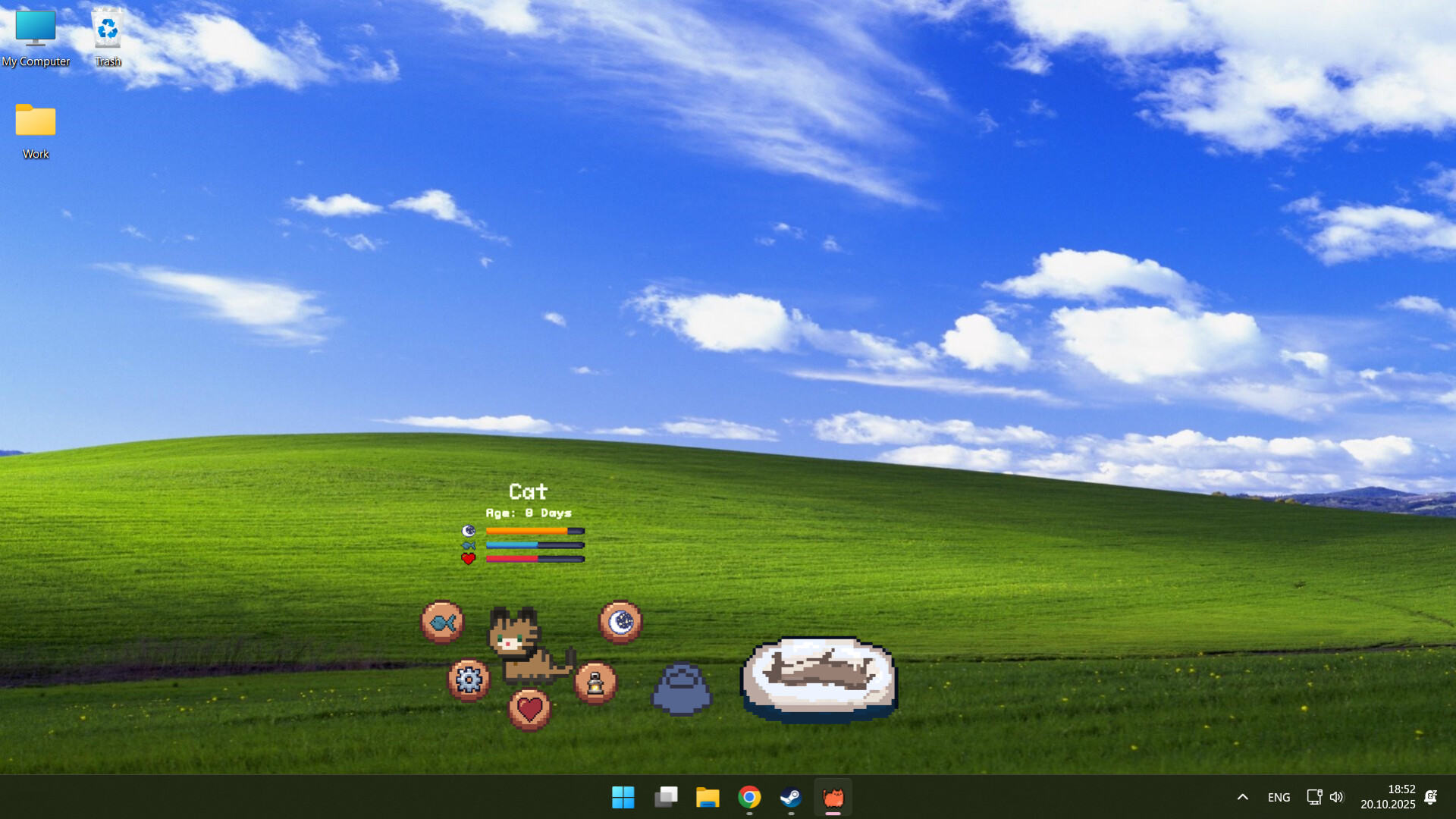Image resolution: width=1456 pixels, height=819 pixels.
Task: Click the blue food bag
Action: coord(681,689)
